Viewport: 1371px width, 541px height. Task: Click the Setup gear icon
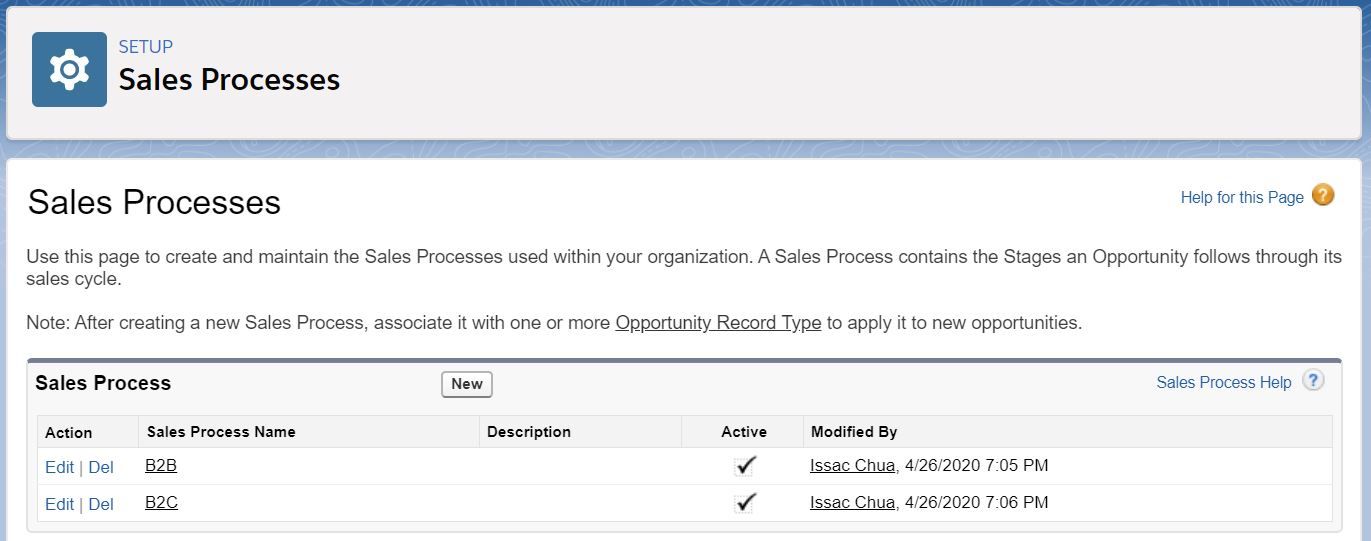coord(69,69)
